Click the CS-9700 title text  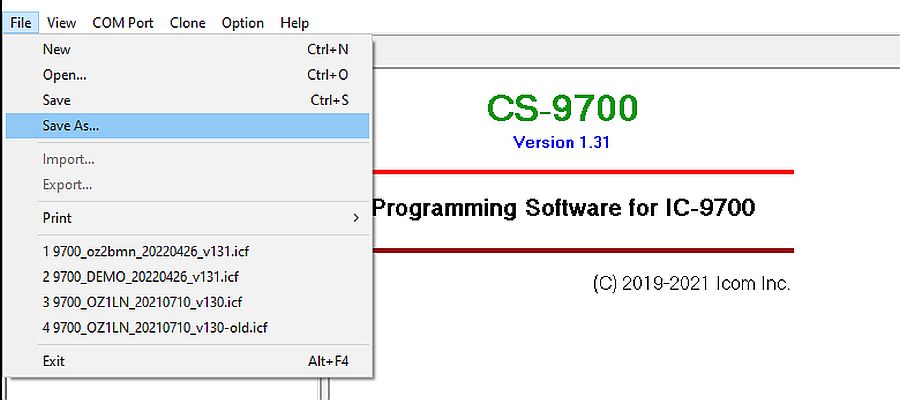coord(562,108)
